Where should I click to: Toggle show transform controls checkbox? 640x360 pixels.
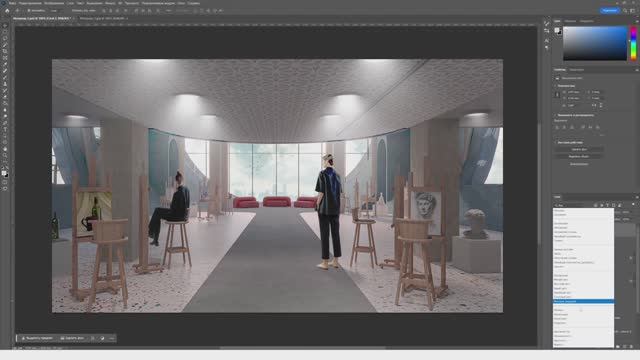coord(73,11)
